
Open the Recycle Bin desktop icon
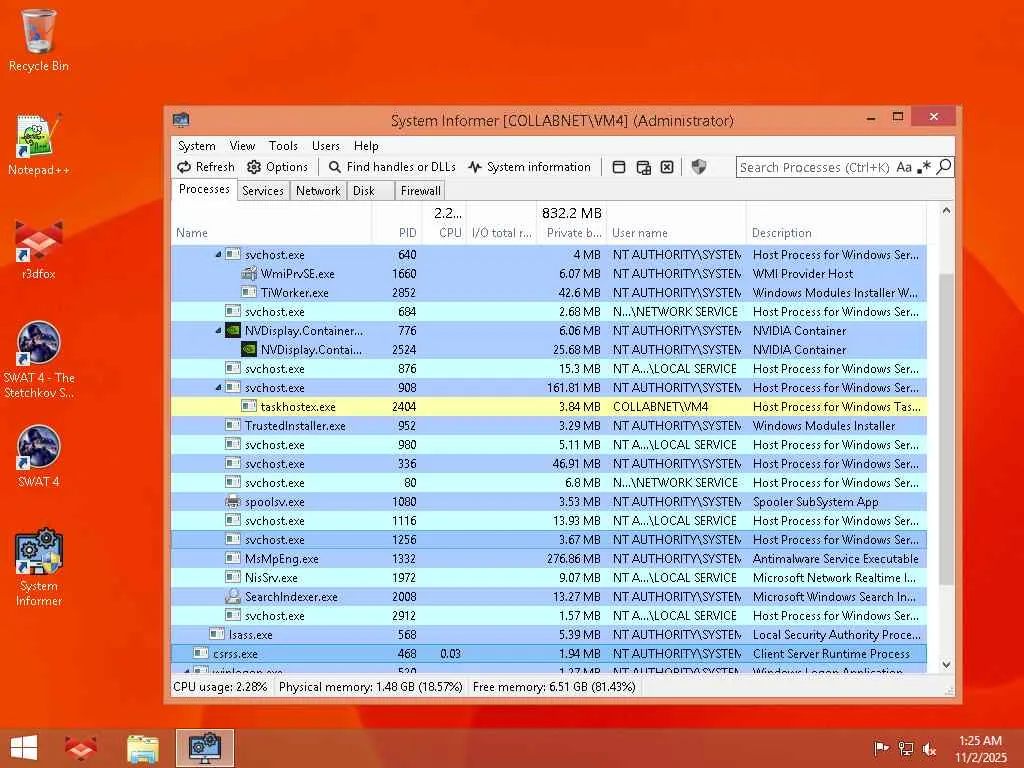tap(39, 40)
